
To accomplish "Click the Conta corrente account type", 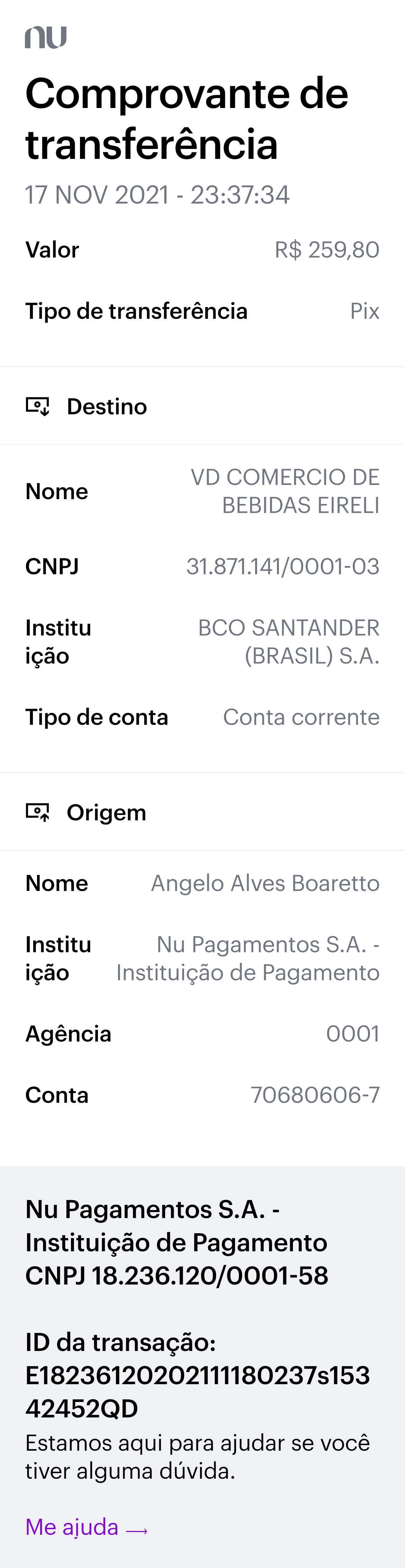I will 301,717.
